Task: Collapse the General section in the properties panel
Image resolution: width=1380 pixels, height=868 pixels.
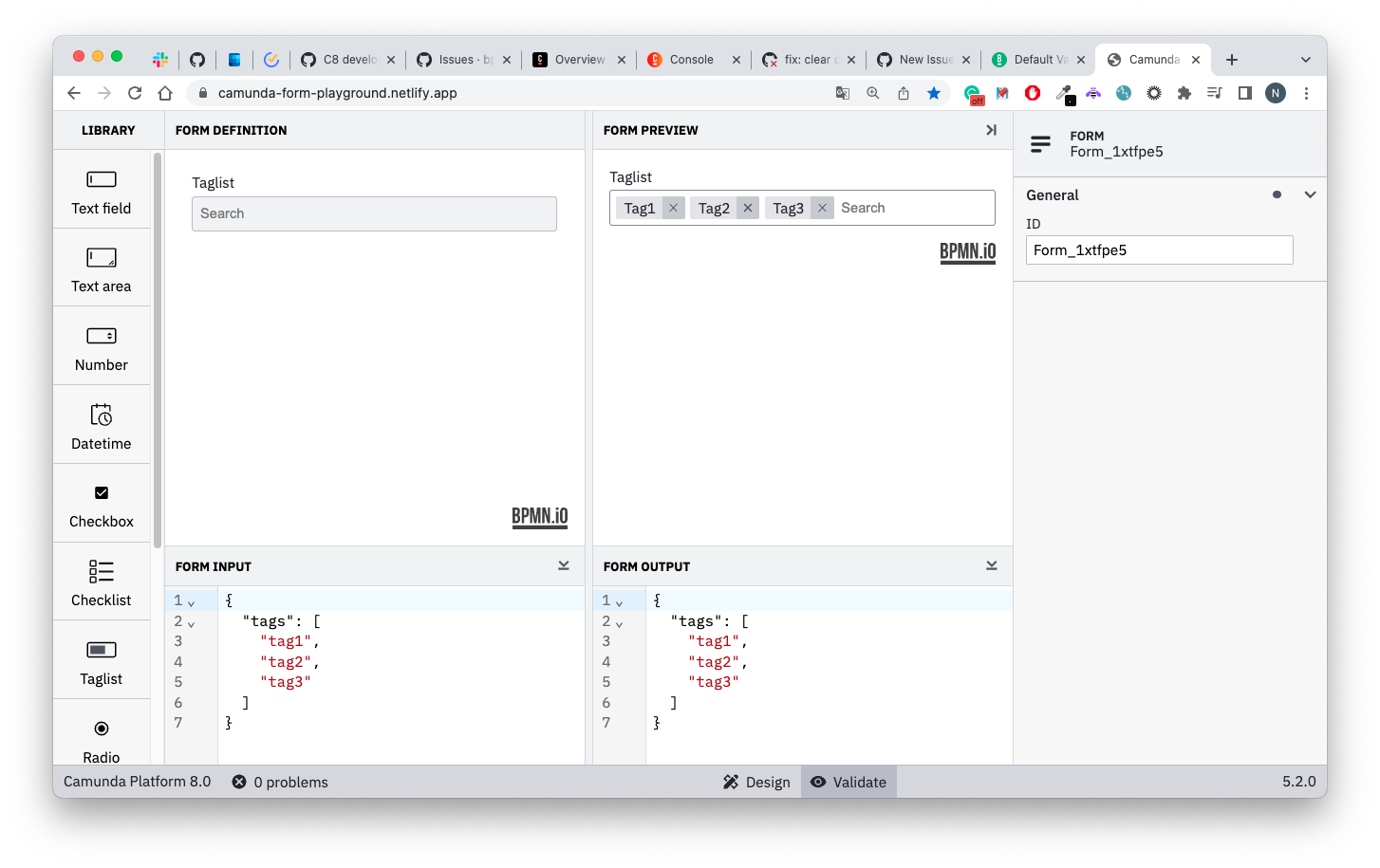Action: tap(1311, 194)
